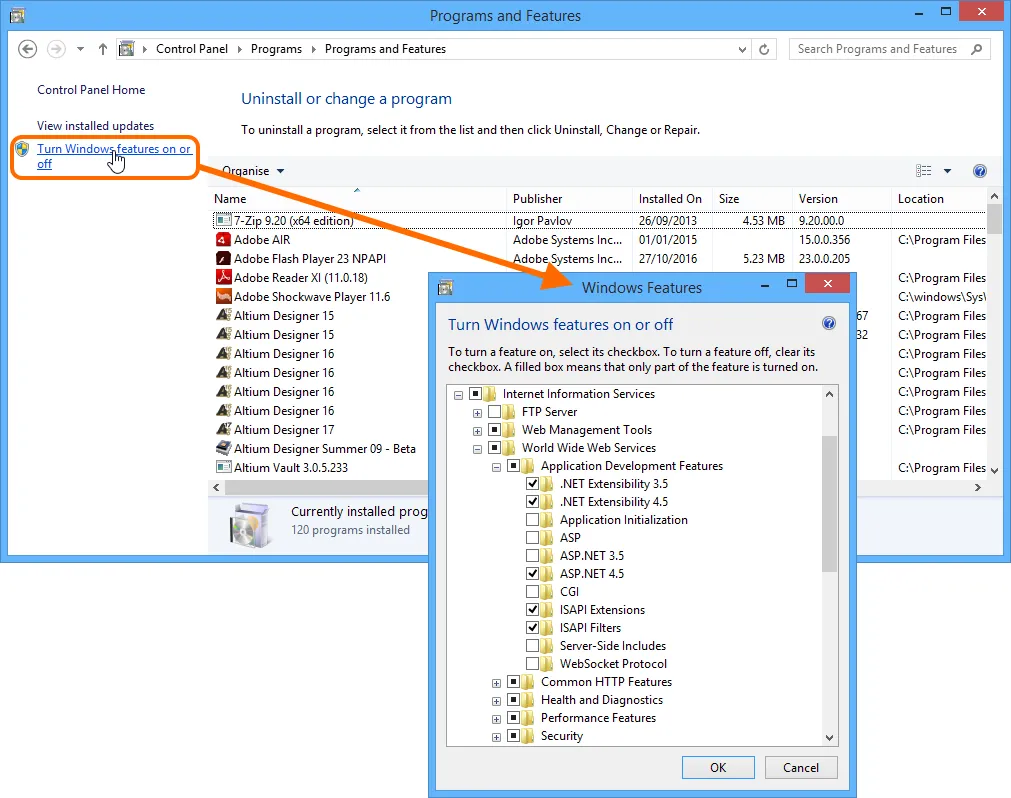The image size is (1011, 798).
Task: Disable the ISAPI Filters checkbox
Action: pos(533,628)
